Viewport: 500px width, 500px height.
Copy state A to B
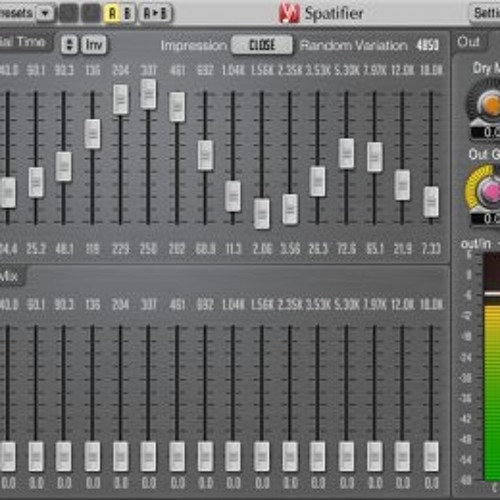point(155,14)
